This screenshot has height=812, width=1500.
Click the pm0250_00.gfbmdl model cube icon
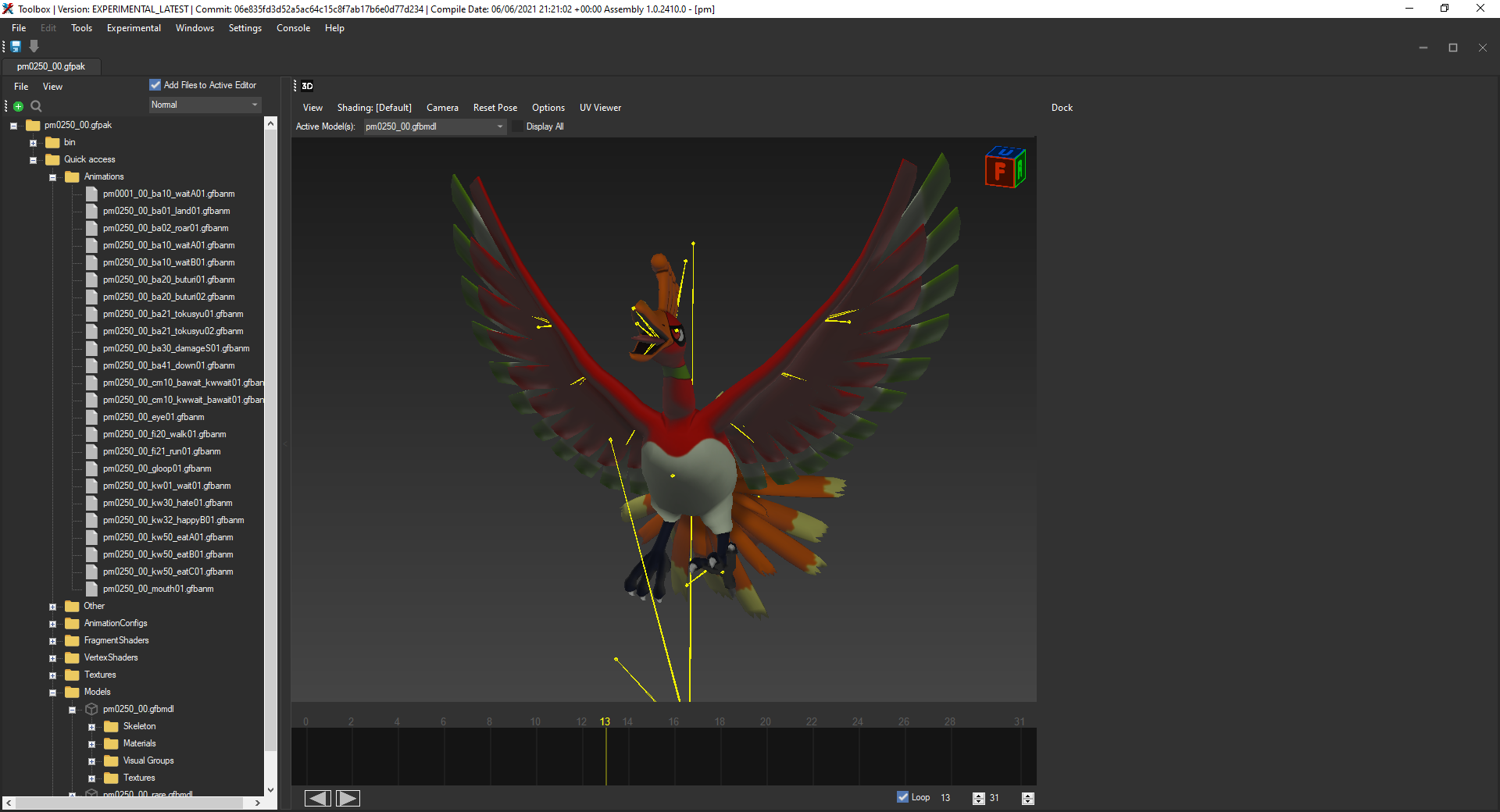91,709
